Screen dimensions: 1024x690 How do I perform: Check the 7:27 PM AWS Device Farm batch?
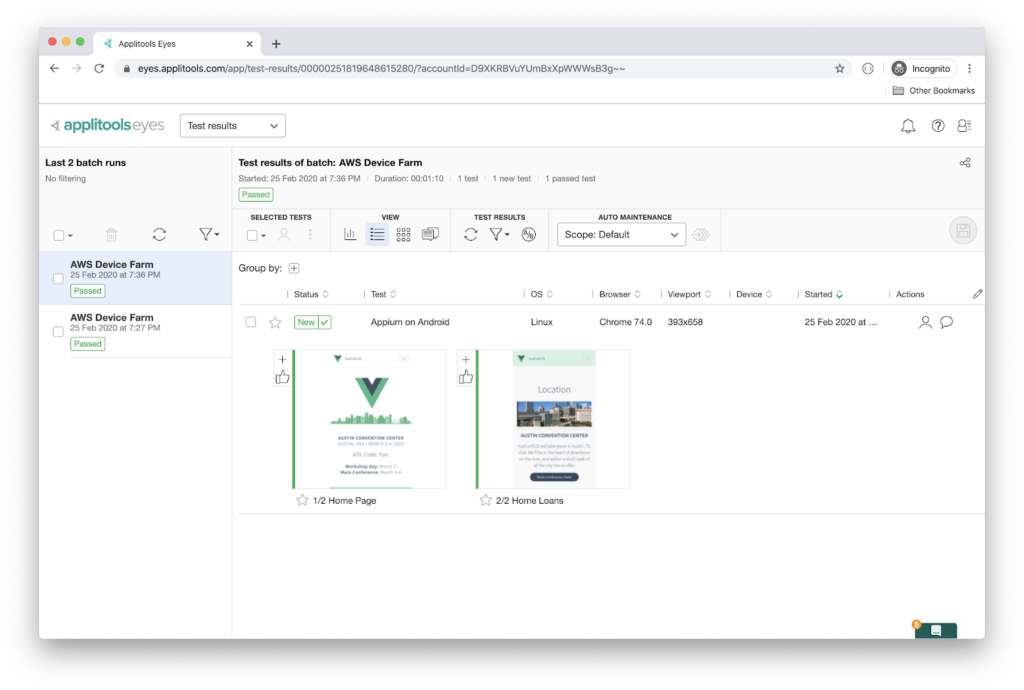(x=58, y=331)
